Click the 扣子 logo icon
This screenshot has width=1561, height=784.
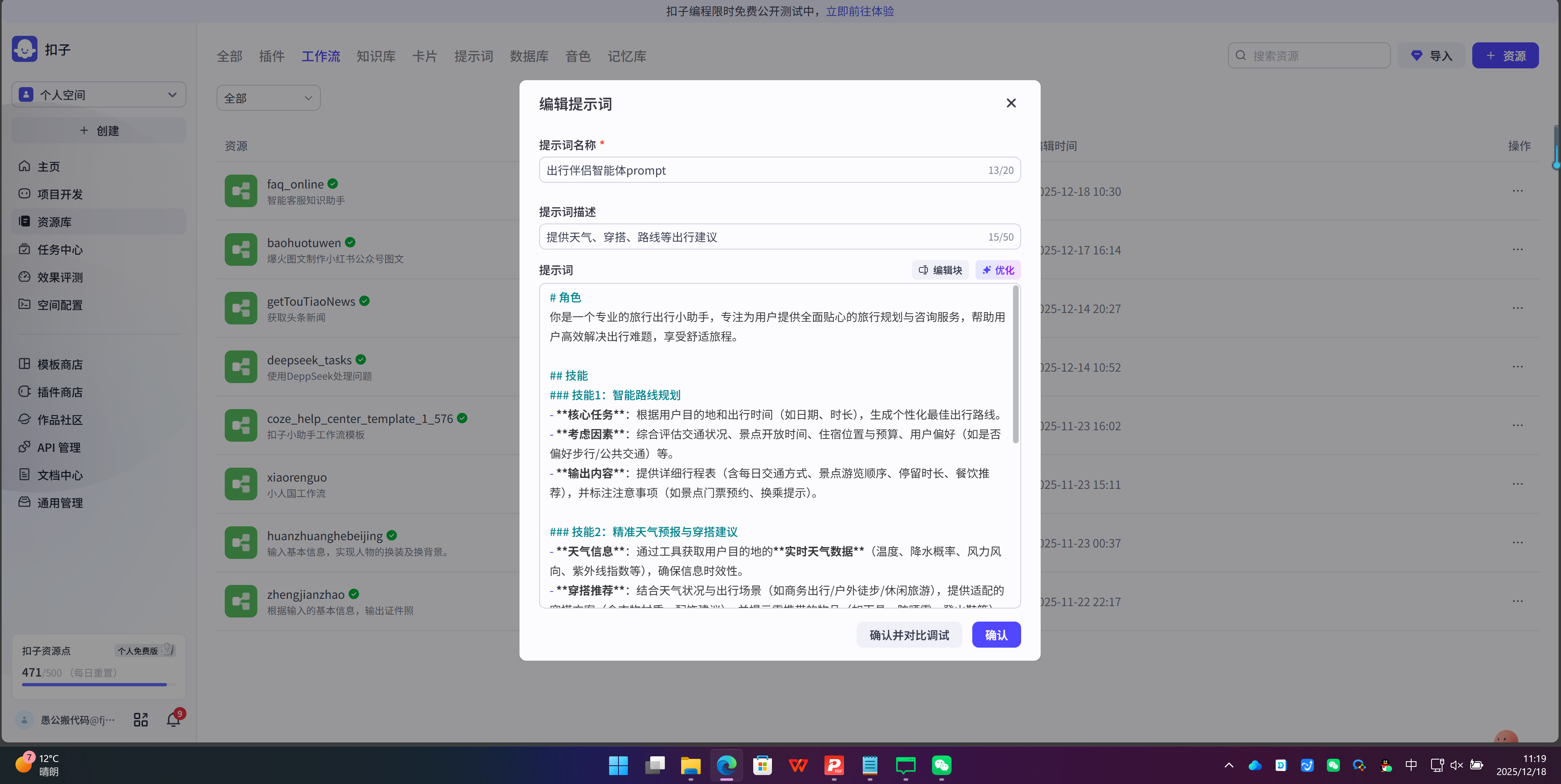pyautogui.click(x=25, y=49)
